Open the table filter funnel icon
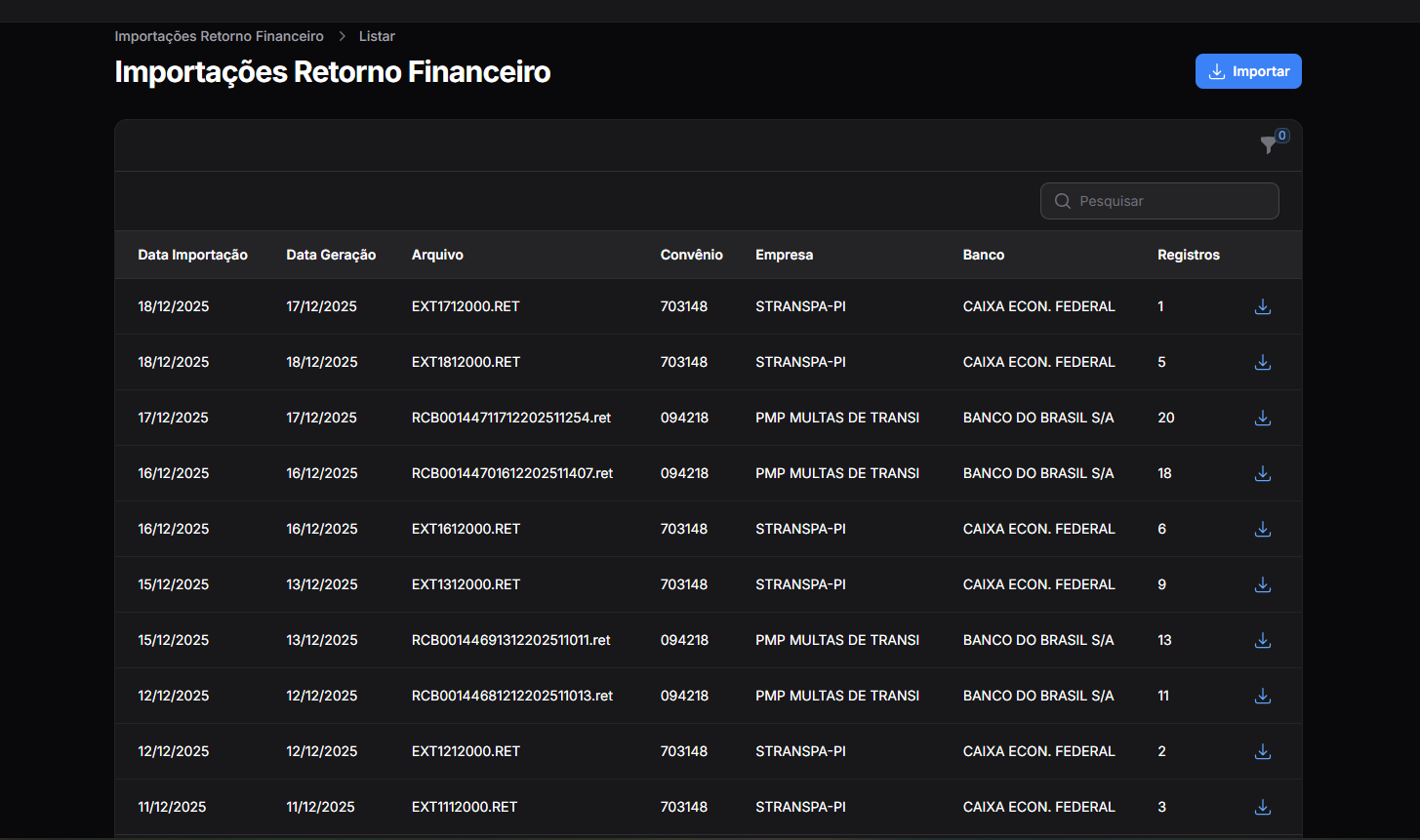 1268,145
